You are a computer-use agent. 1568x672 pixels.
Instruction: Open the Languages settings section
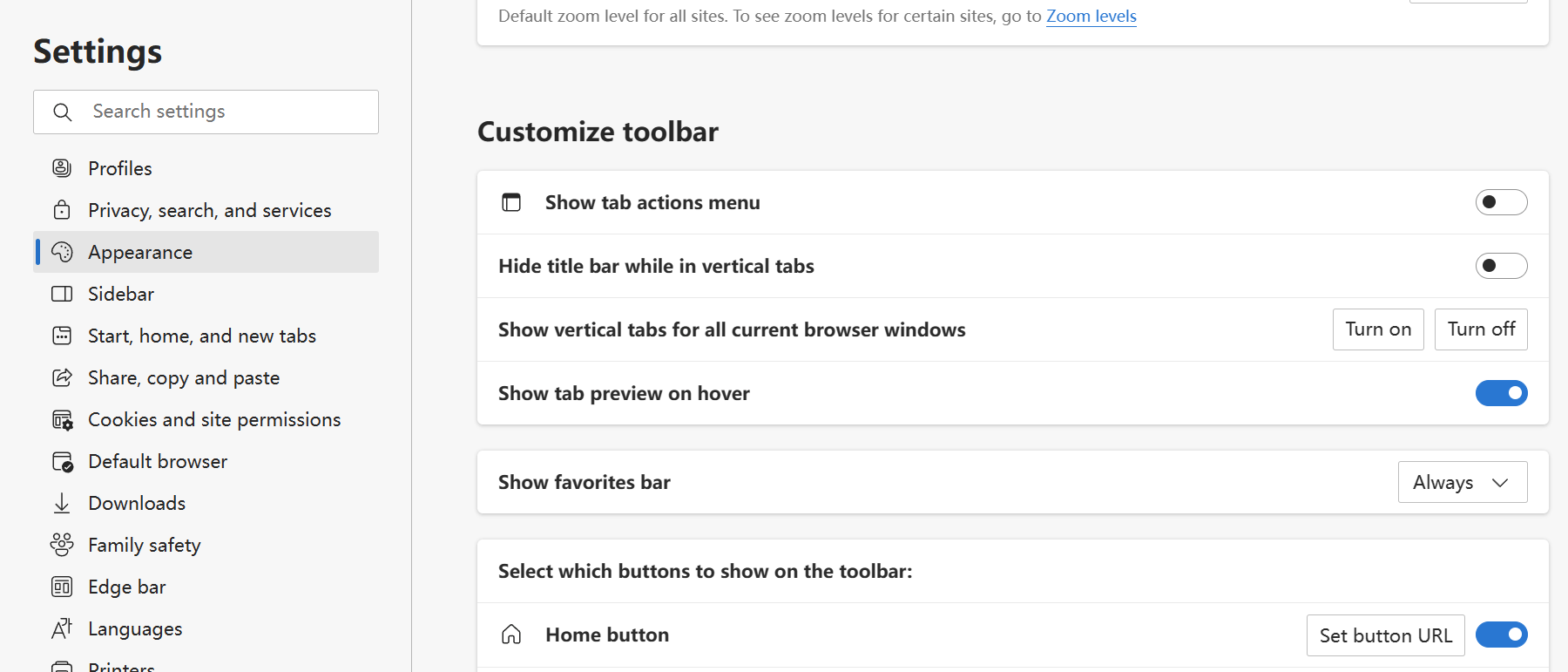[x=135, y=628]
